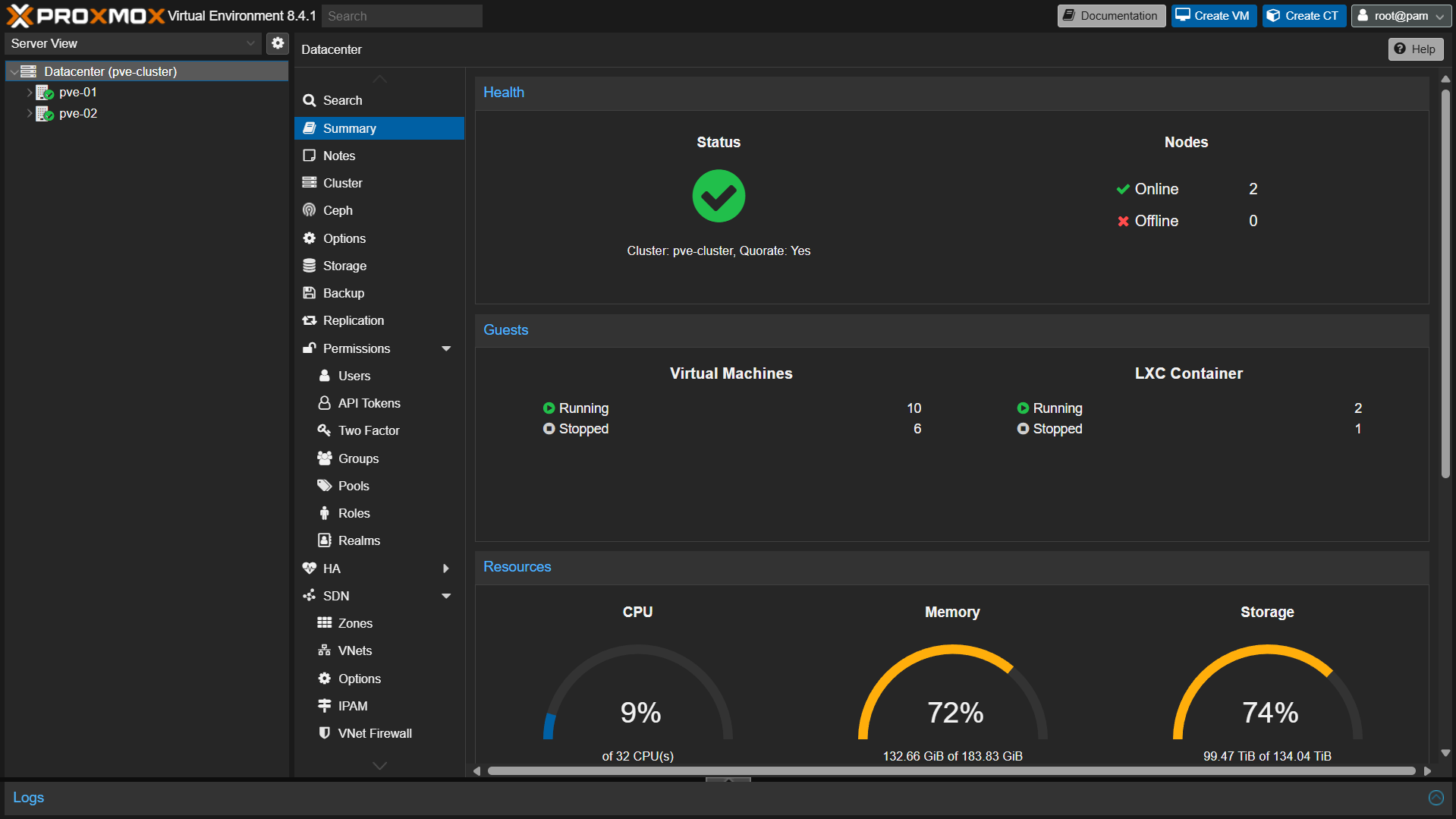The height and width of the screenshot is (819, 1456).
Task: Click the Search magnifier icon in menu
Action: coord(310,100)
